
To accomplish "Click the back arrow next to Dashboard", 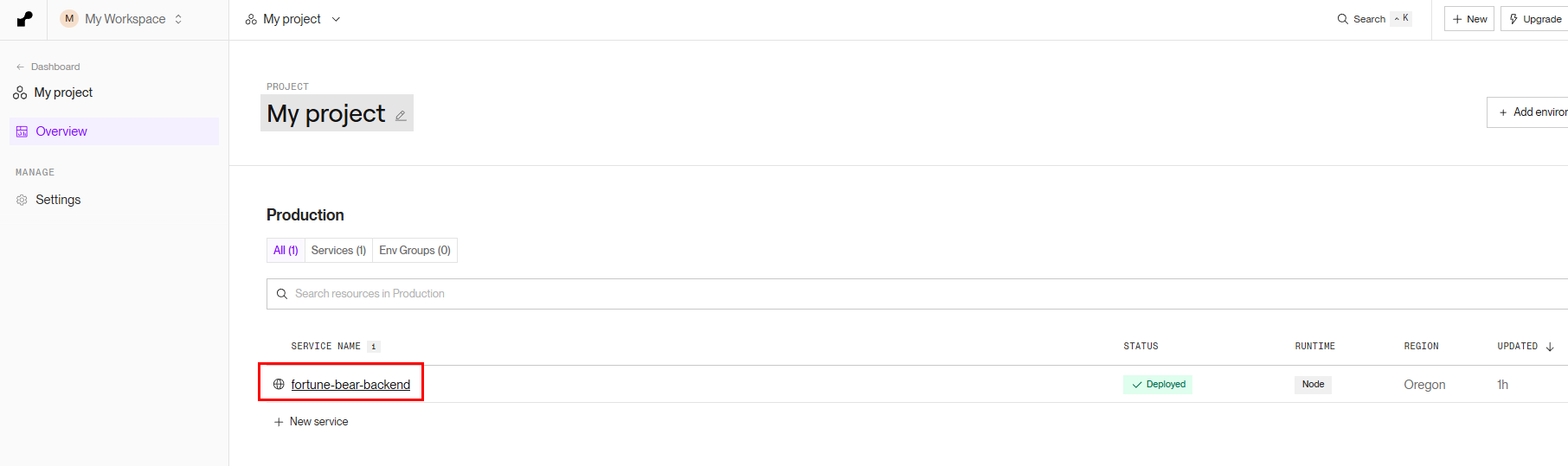I will 20,67.
